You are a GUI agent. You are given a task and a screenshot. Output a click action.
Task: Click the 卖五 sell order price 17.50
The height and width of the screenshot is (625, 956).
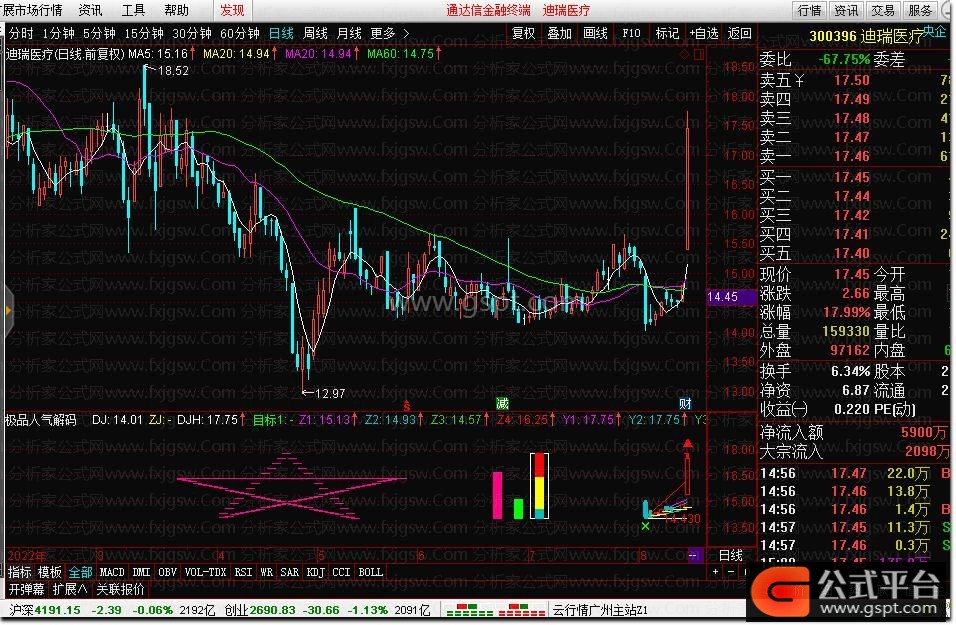pyautogui.click(x=852, y=80)
